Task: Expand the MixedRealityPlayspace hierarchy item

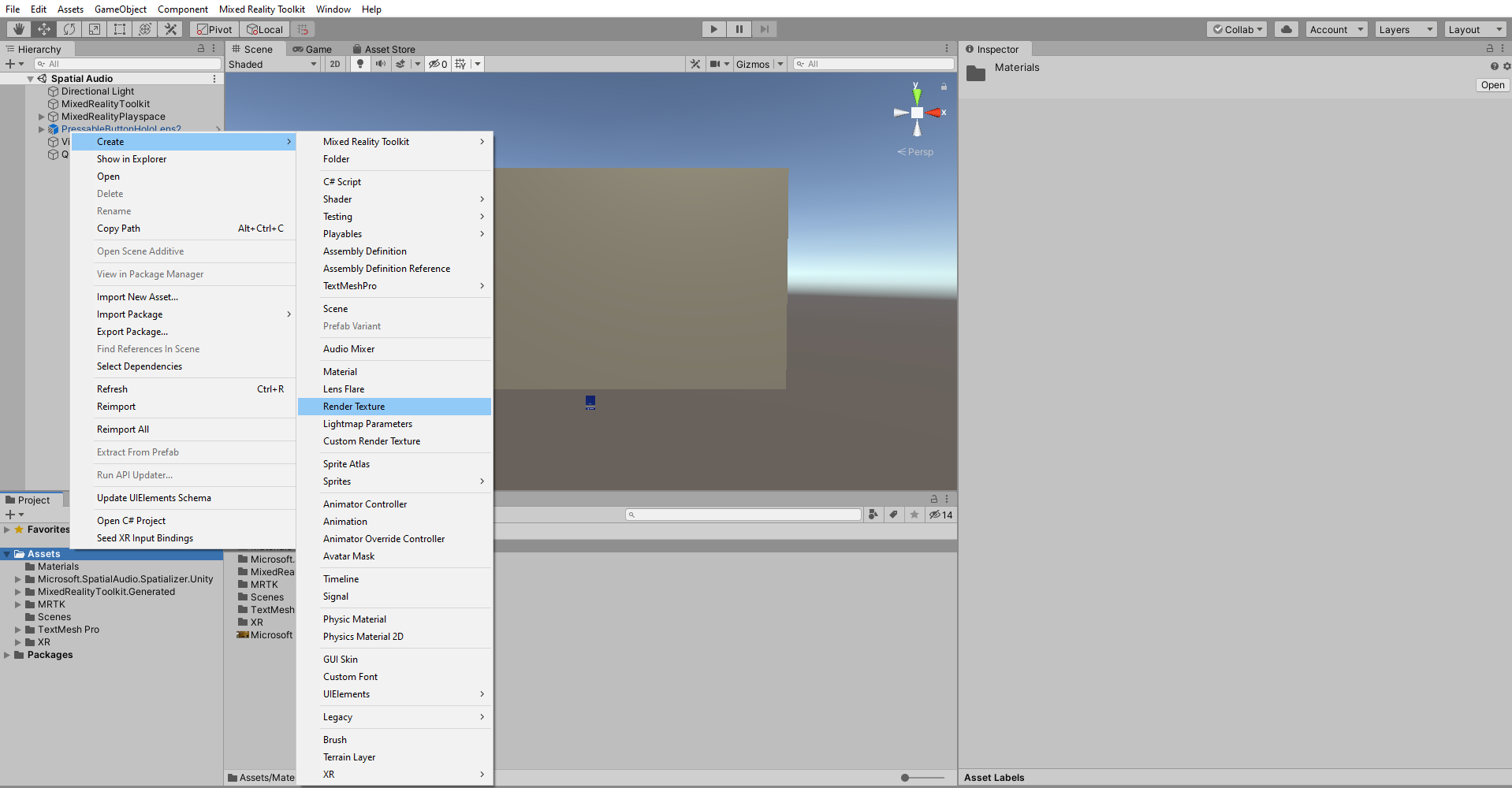Action: click(42, 117)
